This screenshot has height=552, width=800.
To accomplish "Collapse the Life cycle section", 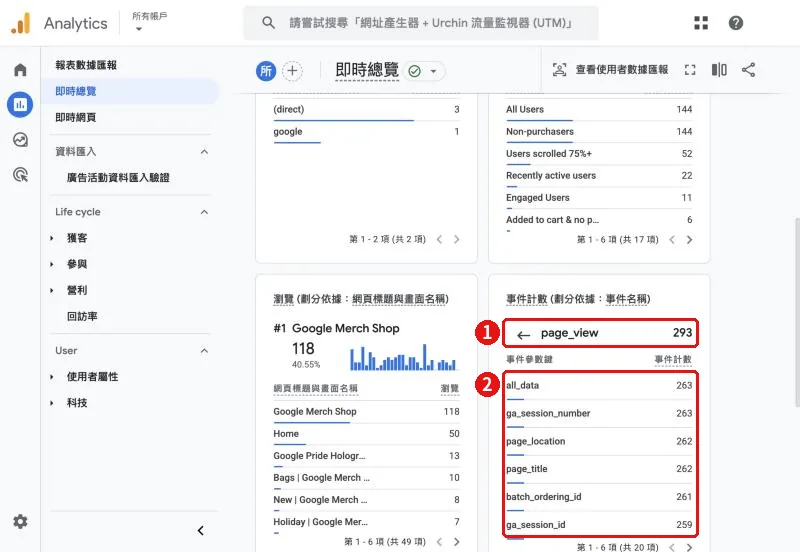I will point(204,212).
